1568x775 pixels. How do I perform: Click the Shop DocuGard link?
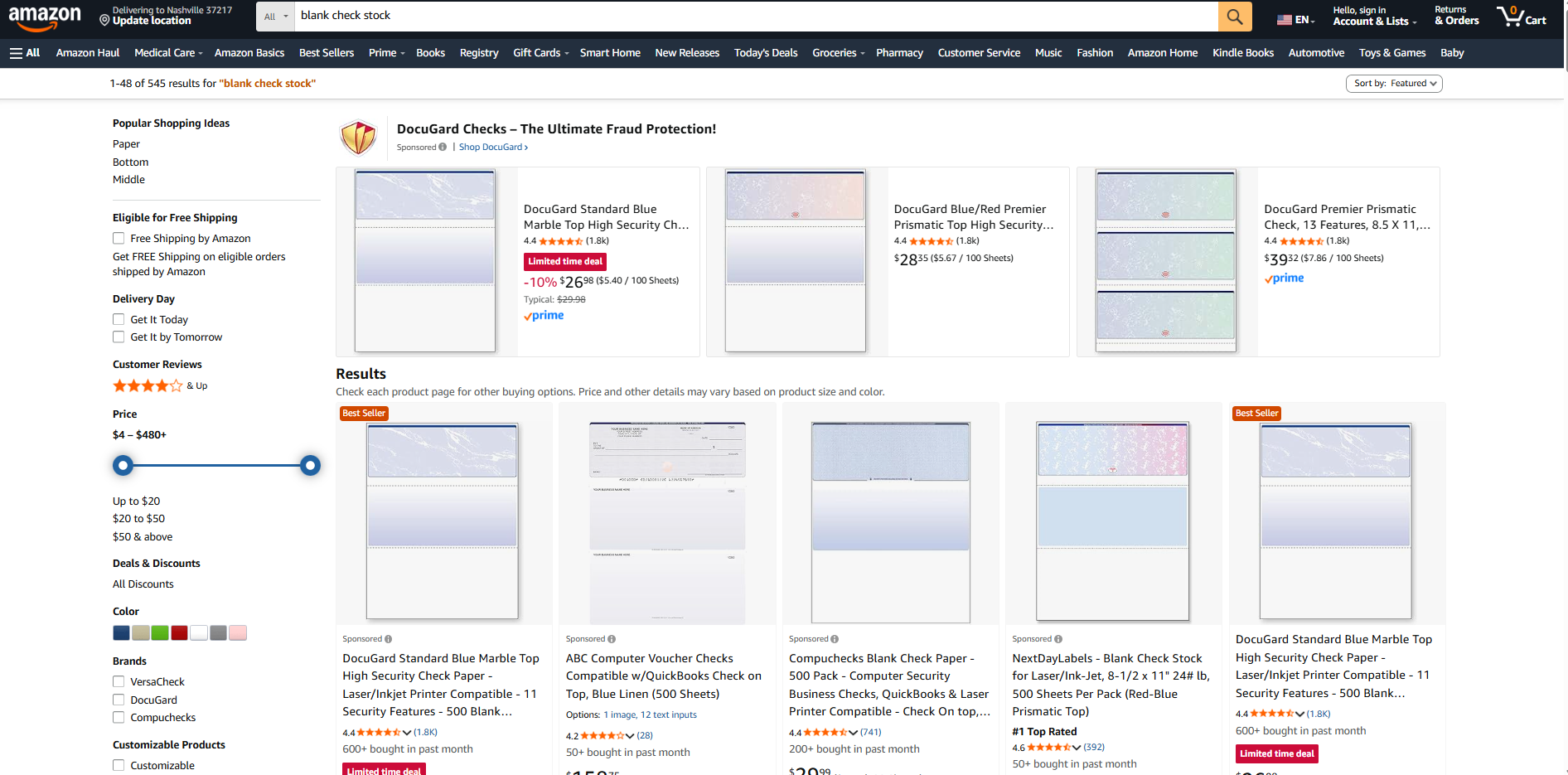[x=491, y=147]
